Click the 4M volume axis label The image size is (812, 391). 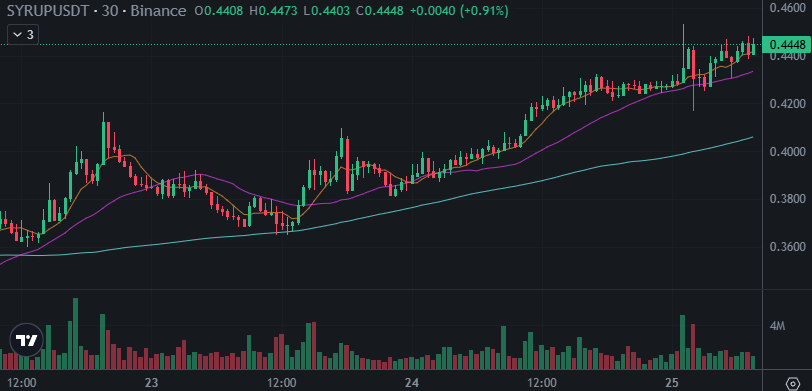pyautogui.click(x=777, y=326)
